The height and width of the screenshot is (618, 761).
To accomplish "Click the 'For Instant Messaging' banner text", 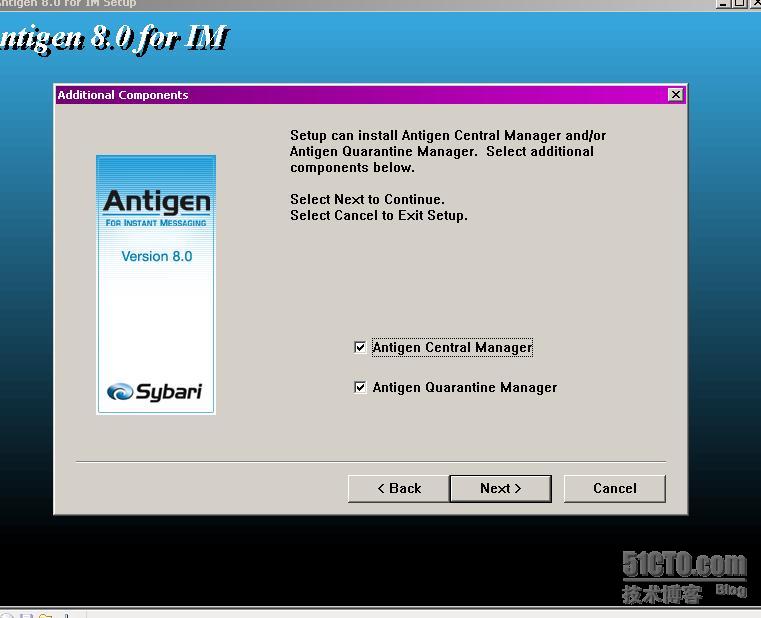I will click(156, 223).
